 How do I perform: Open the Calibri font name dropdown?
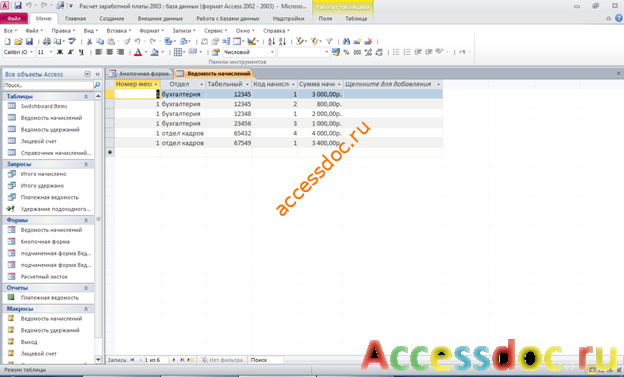click(31, 52)
